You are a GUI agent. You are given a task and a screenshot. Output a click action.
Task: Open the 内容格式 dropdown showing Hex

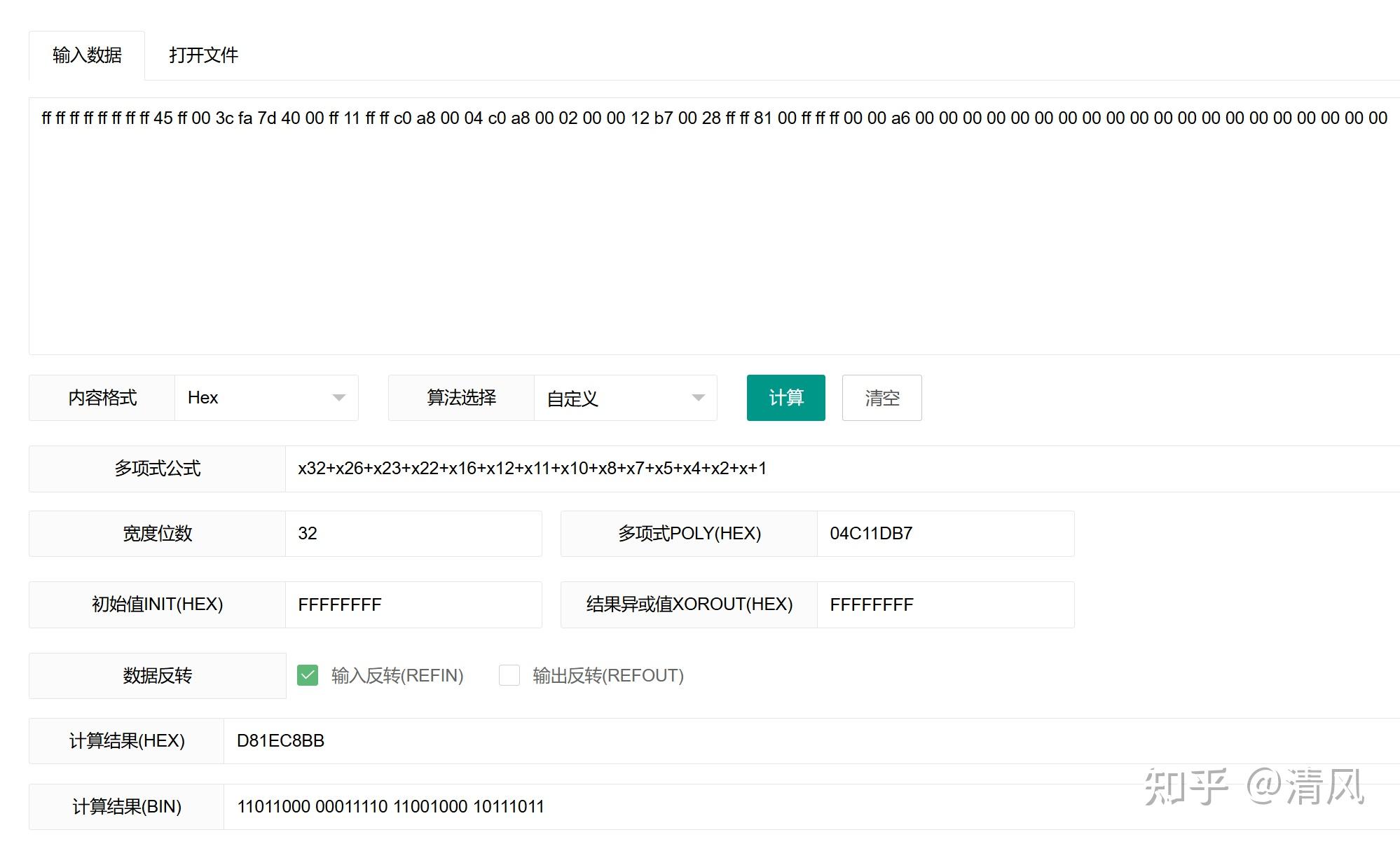click(x=266, y=398)
